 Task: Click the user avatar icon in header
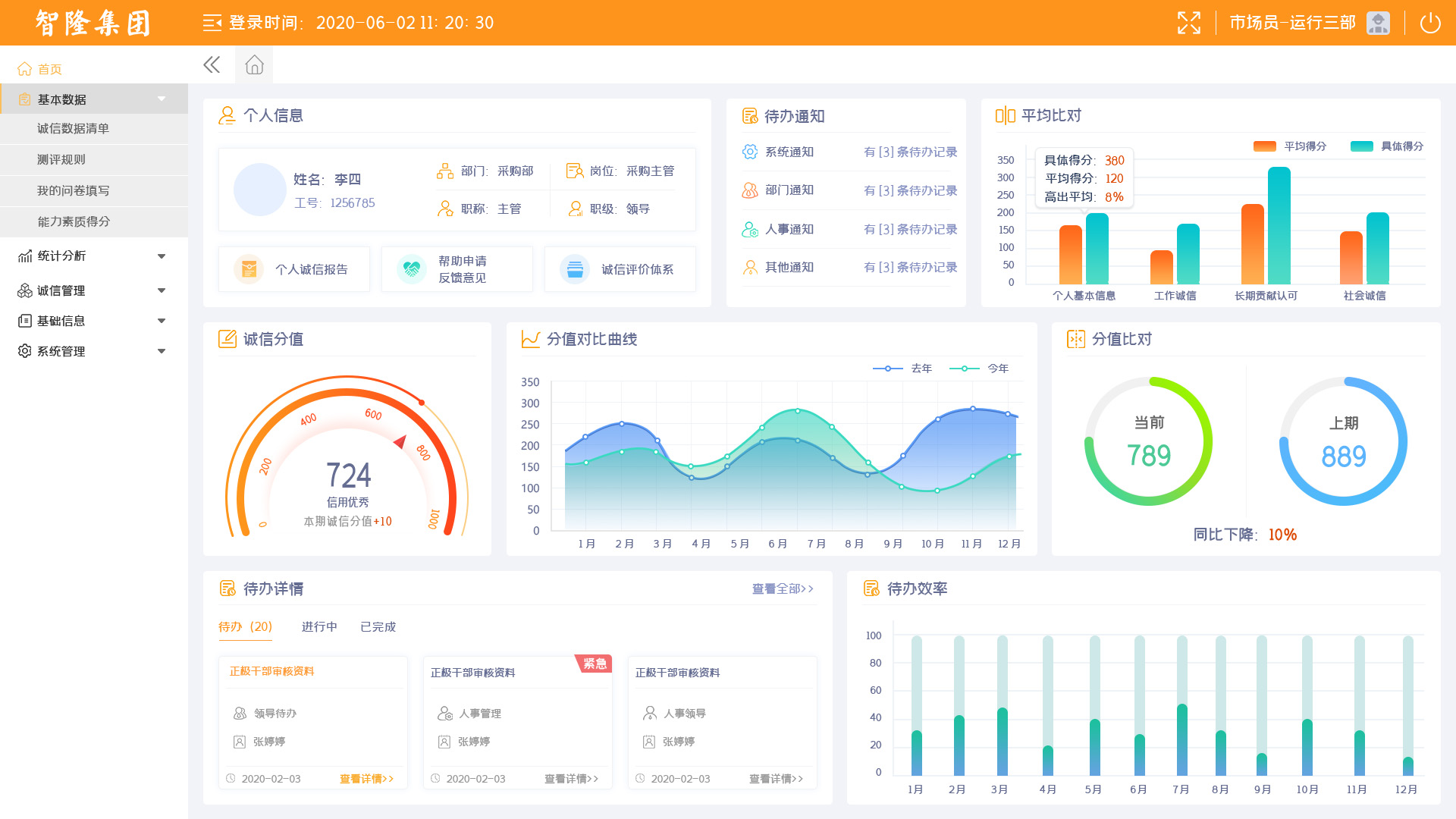1378,23
